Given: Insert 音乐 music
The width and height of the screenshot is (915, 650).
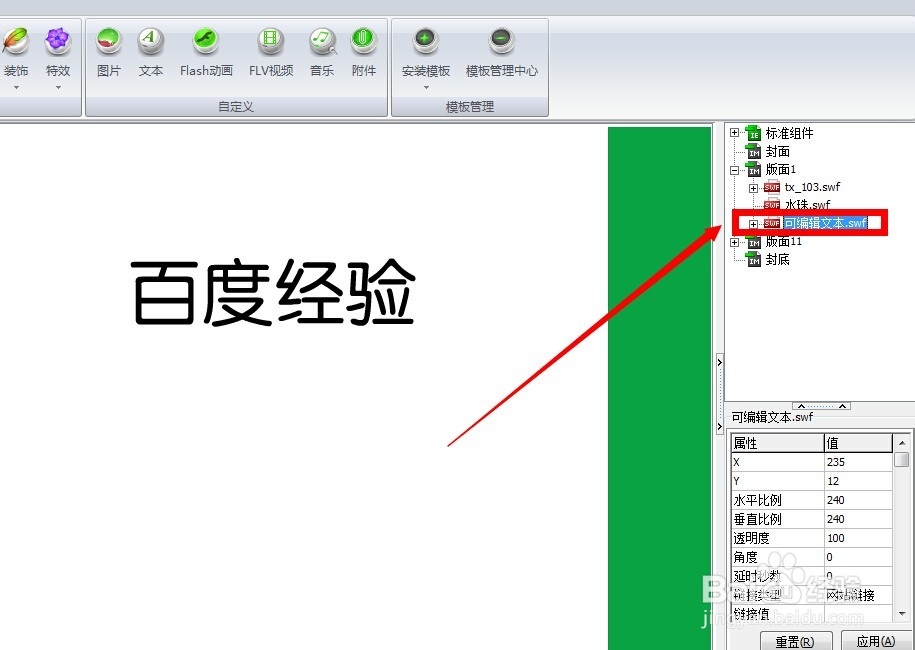Looking at the screenshot, I should click(x=322, y=53).
